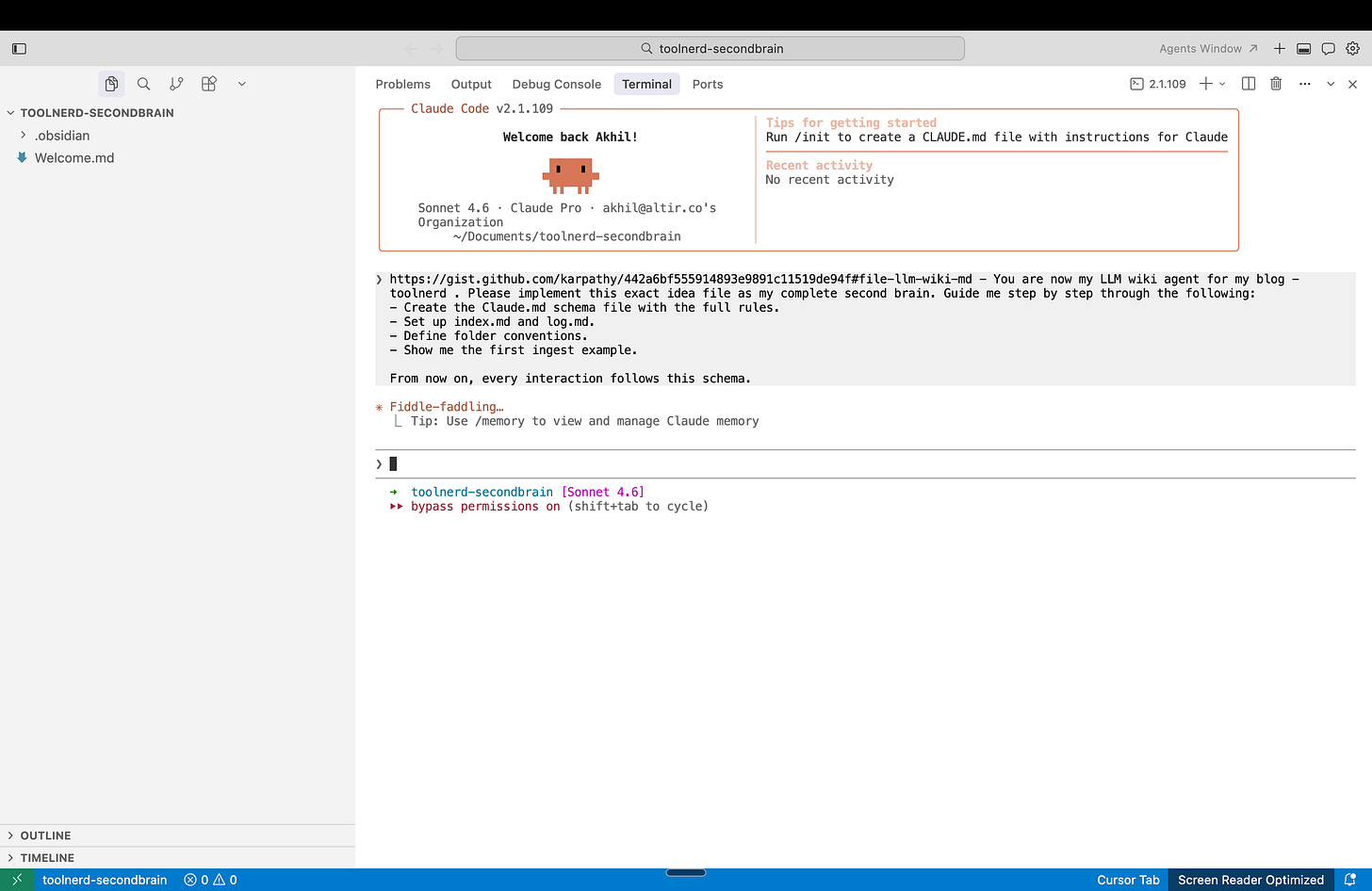Switch to the Debug Console tab
Screen dimensions: 1372x891
point(556,84)
